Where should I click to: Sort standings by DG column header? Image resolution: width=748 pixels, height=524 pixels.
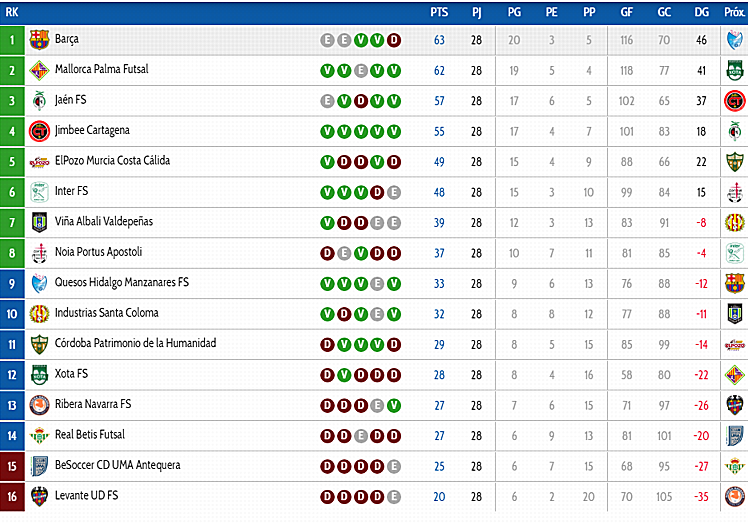[x=701, y=12]
